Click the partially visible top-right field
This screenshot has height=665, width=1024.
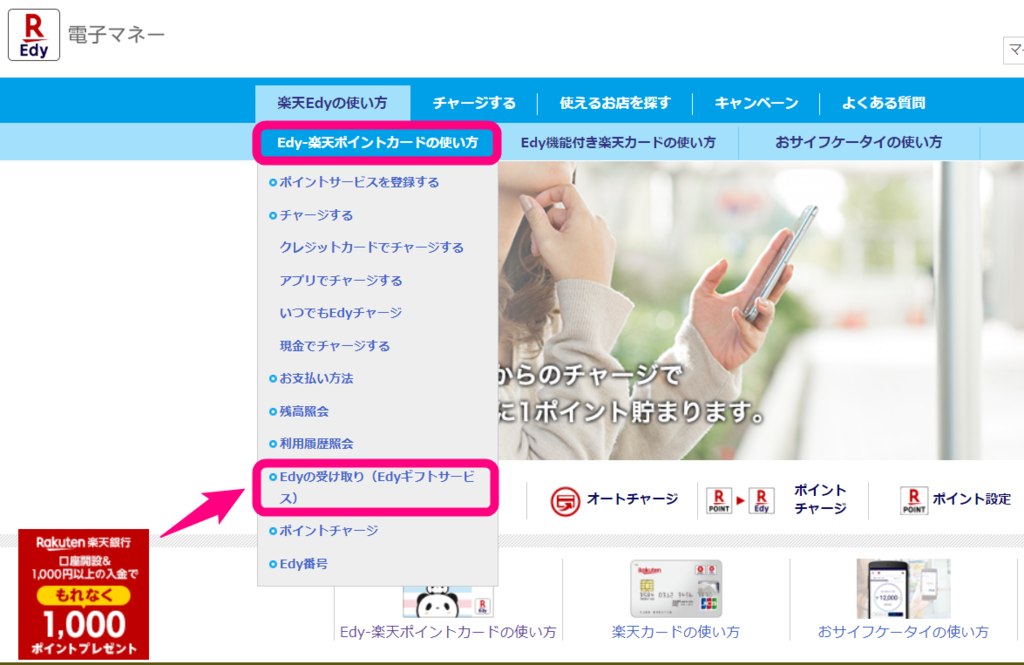(1014, 50)
